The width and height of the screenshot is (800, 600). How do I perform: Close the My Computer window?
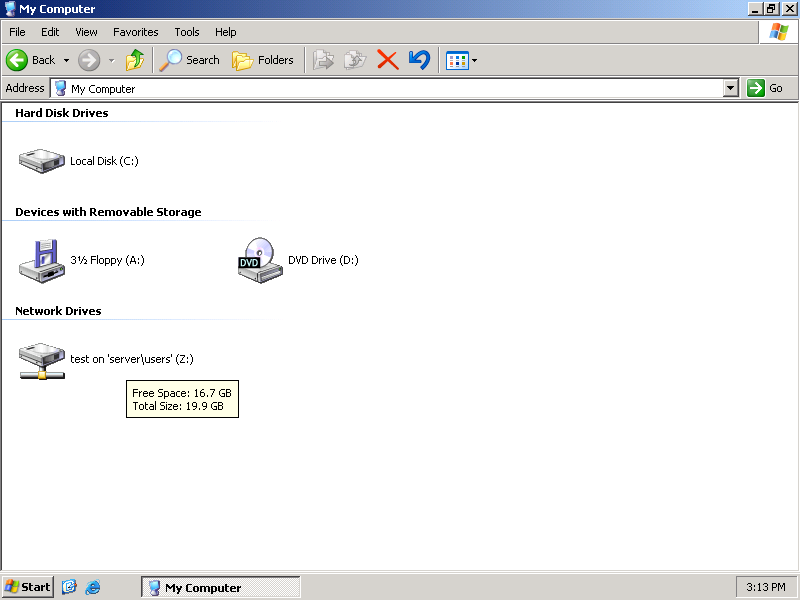click(789, 9)
